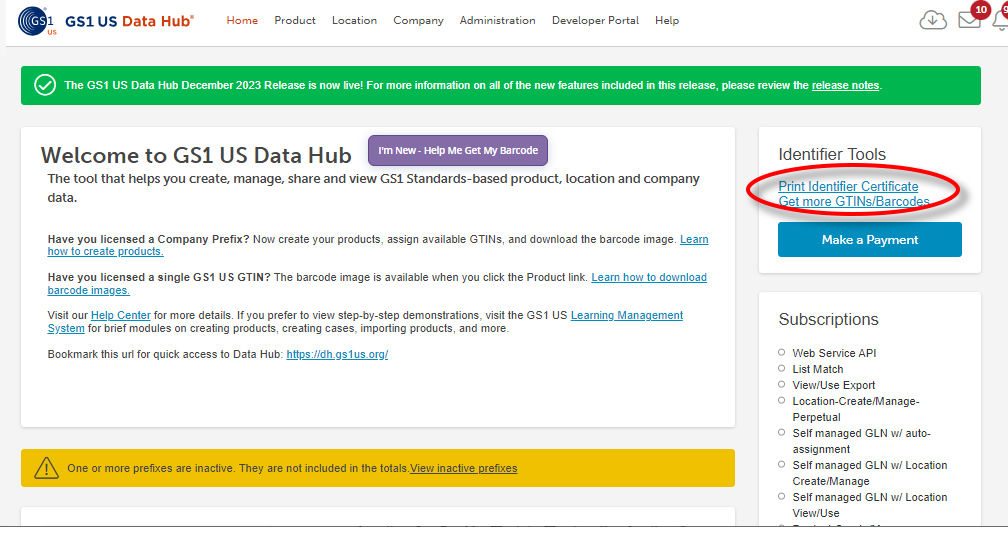Open the mail inbox envelope icon
The width and height of the screenshot is (1008, 533).
tap(968, 20)
